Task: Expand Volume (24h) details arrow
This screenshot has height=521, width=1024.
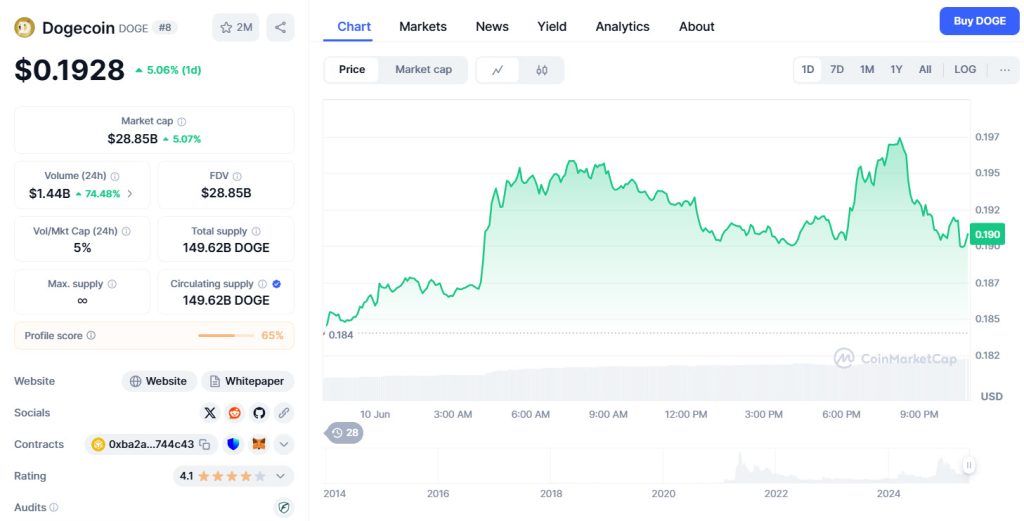Action: [129, 193]
